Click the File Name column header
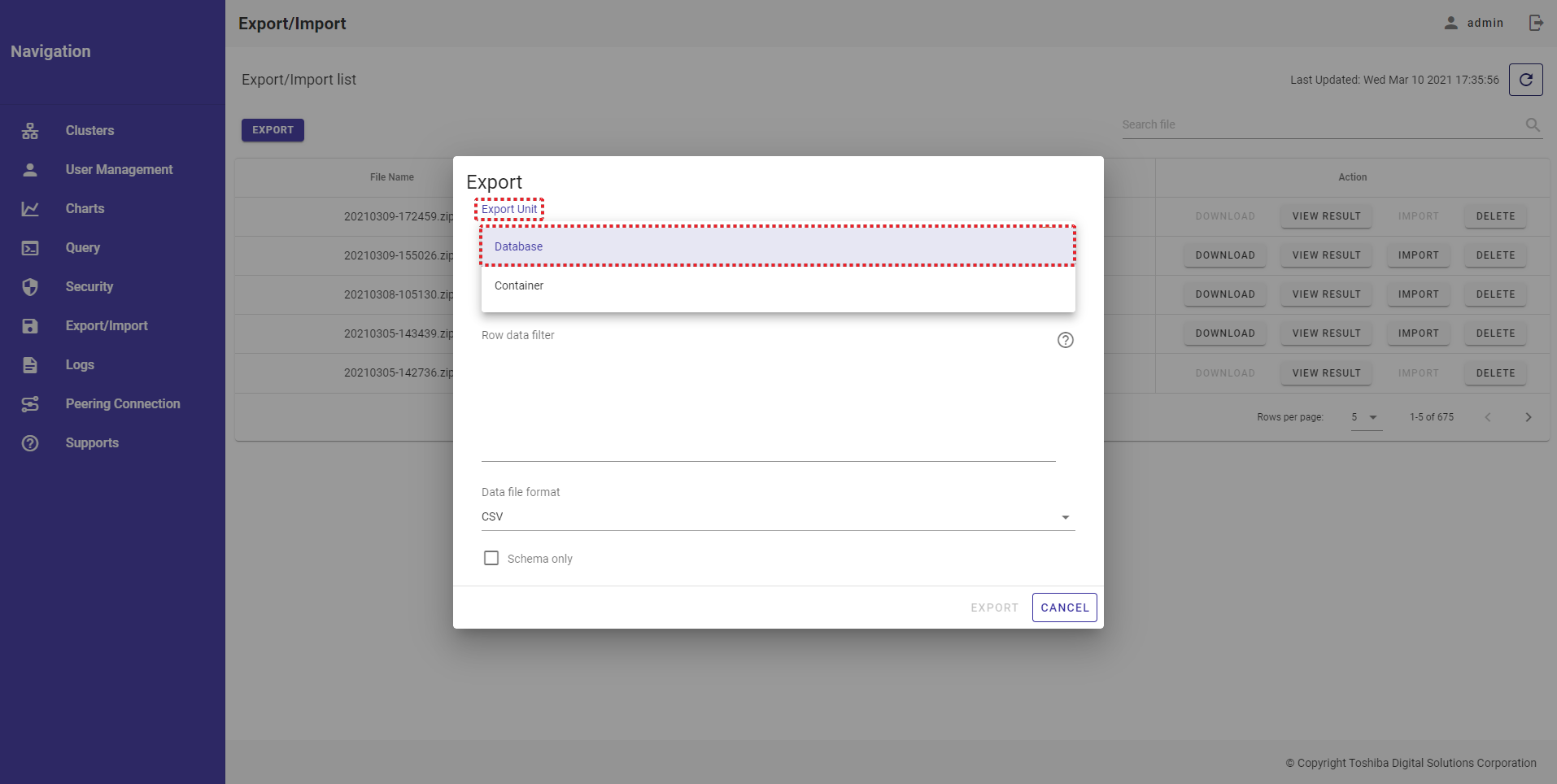1557x784 pixels. coord(392,177)
